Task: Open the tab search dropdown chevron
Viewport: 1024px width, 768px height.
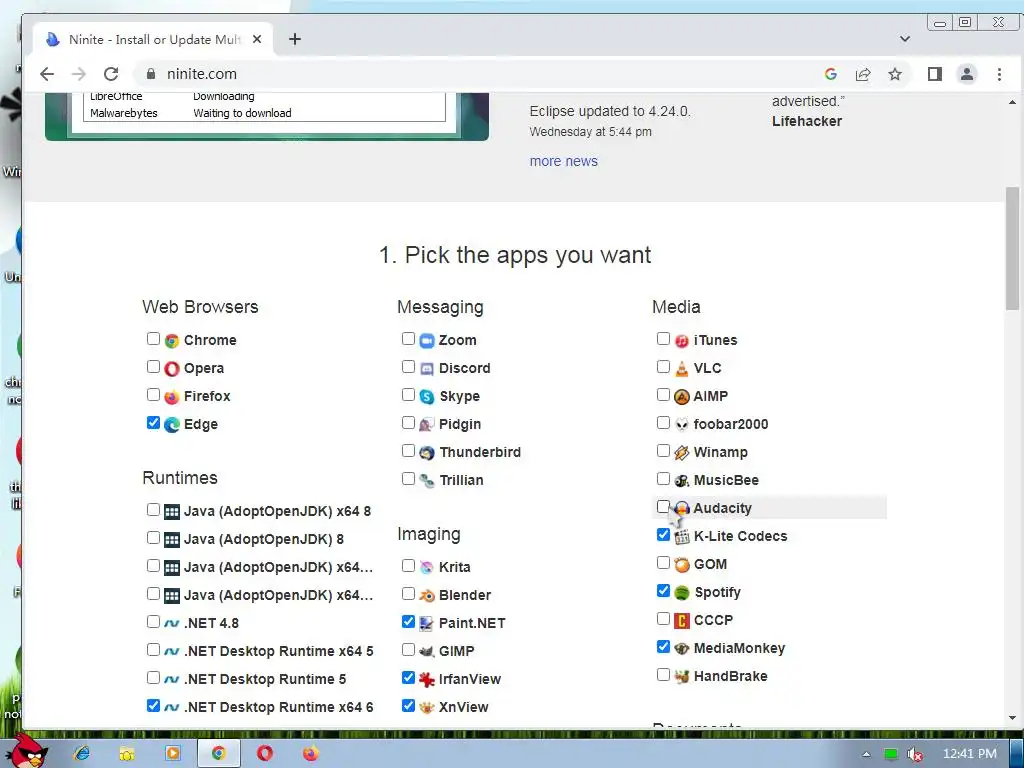Action: tap(904, 39)
